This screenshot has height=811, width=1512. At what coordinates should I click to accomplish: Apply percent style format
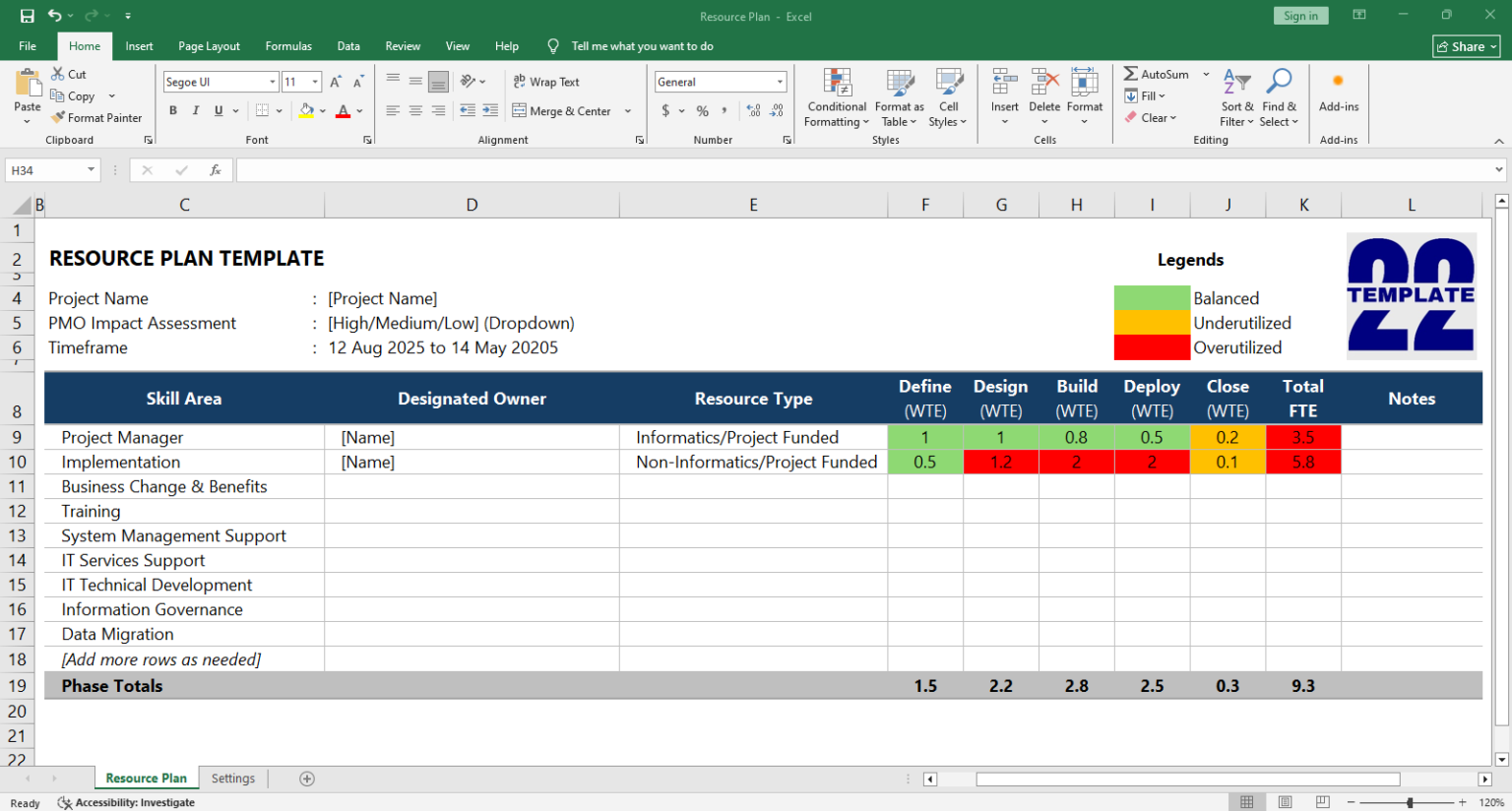702,111
